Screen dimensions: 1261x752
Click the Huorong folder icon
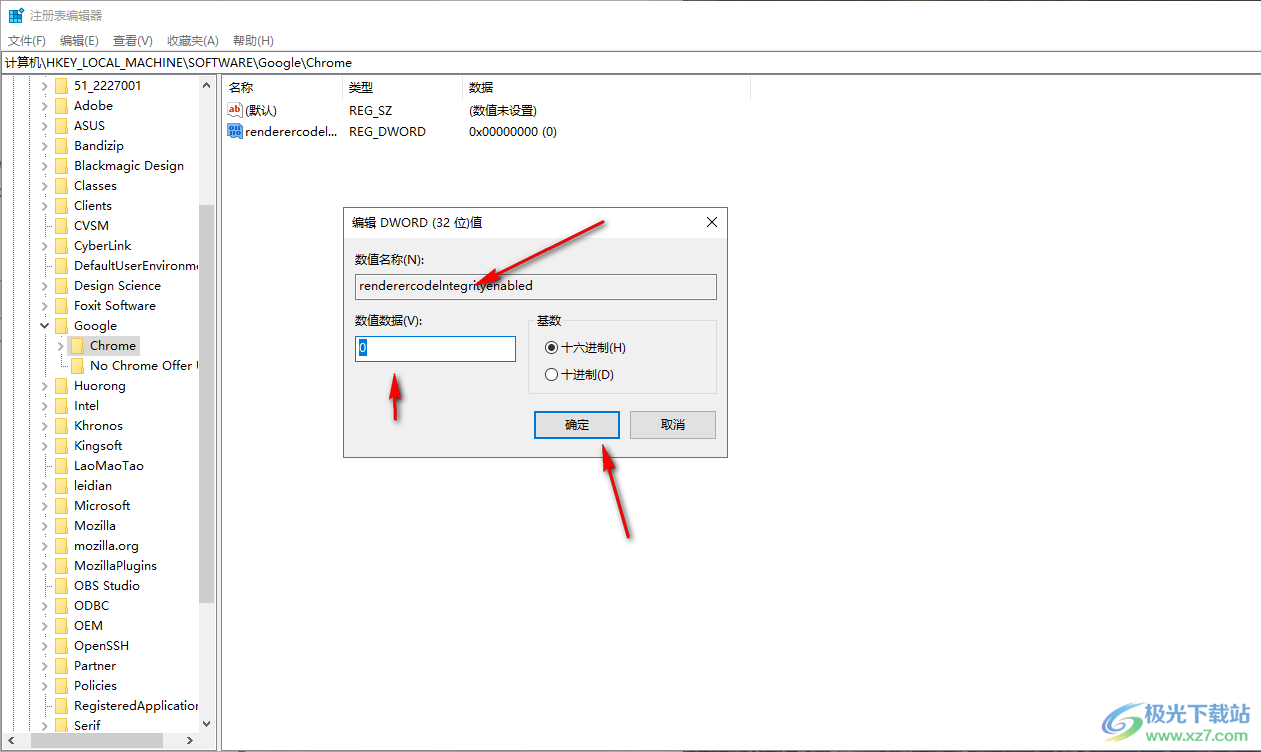coord(60,385)
